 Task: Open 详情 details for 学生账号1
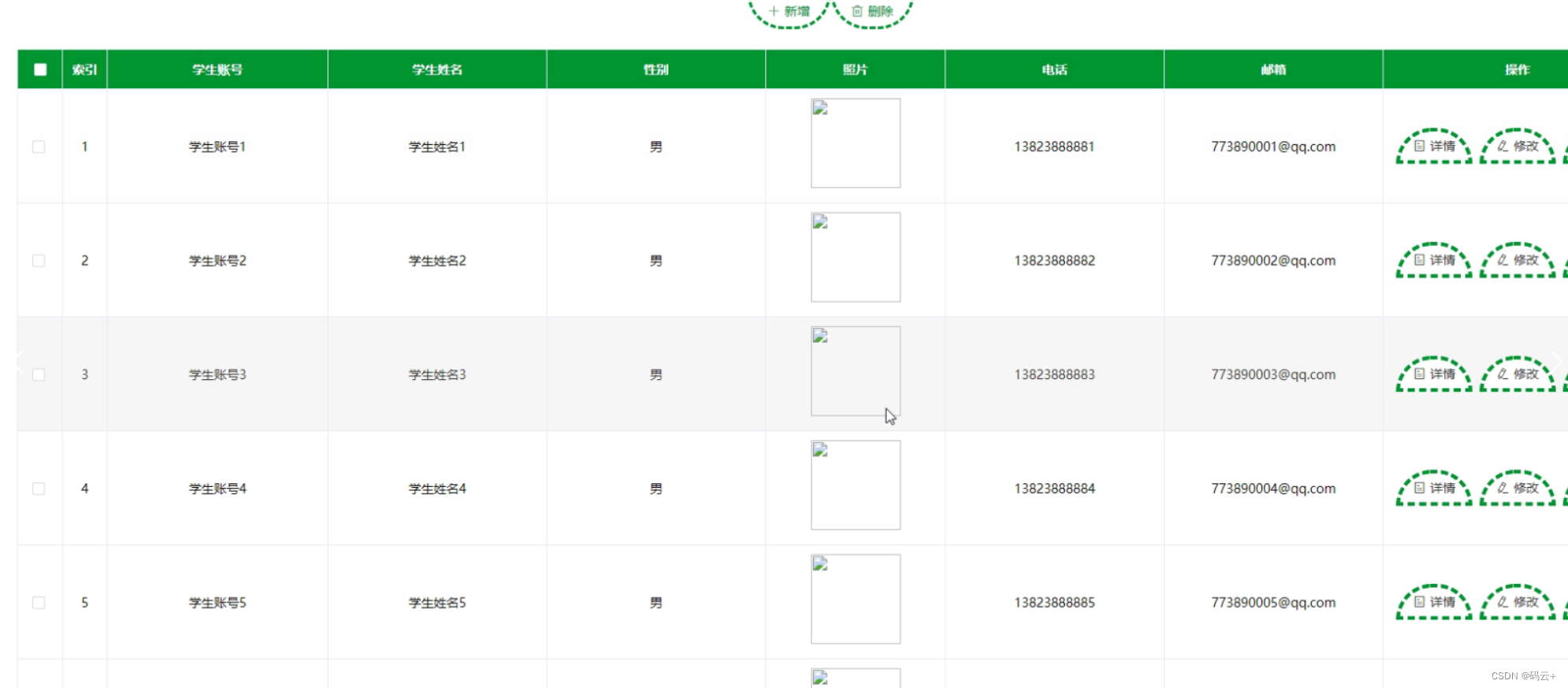click(x=1434, y=147)
